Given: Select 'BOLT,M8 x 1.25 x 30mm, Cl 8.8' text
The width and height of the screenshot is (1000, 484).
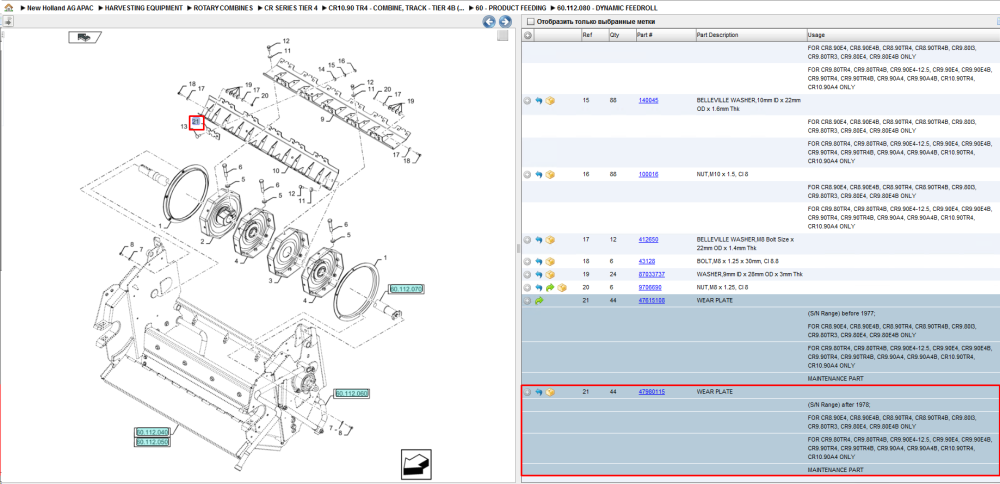Looking at the screenshot, I should click(x=737, y=261).
